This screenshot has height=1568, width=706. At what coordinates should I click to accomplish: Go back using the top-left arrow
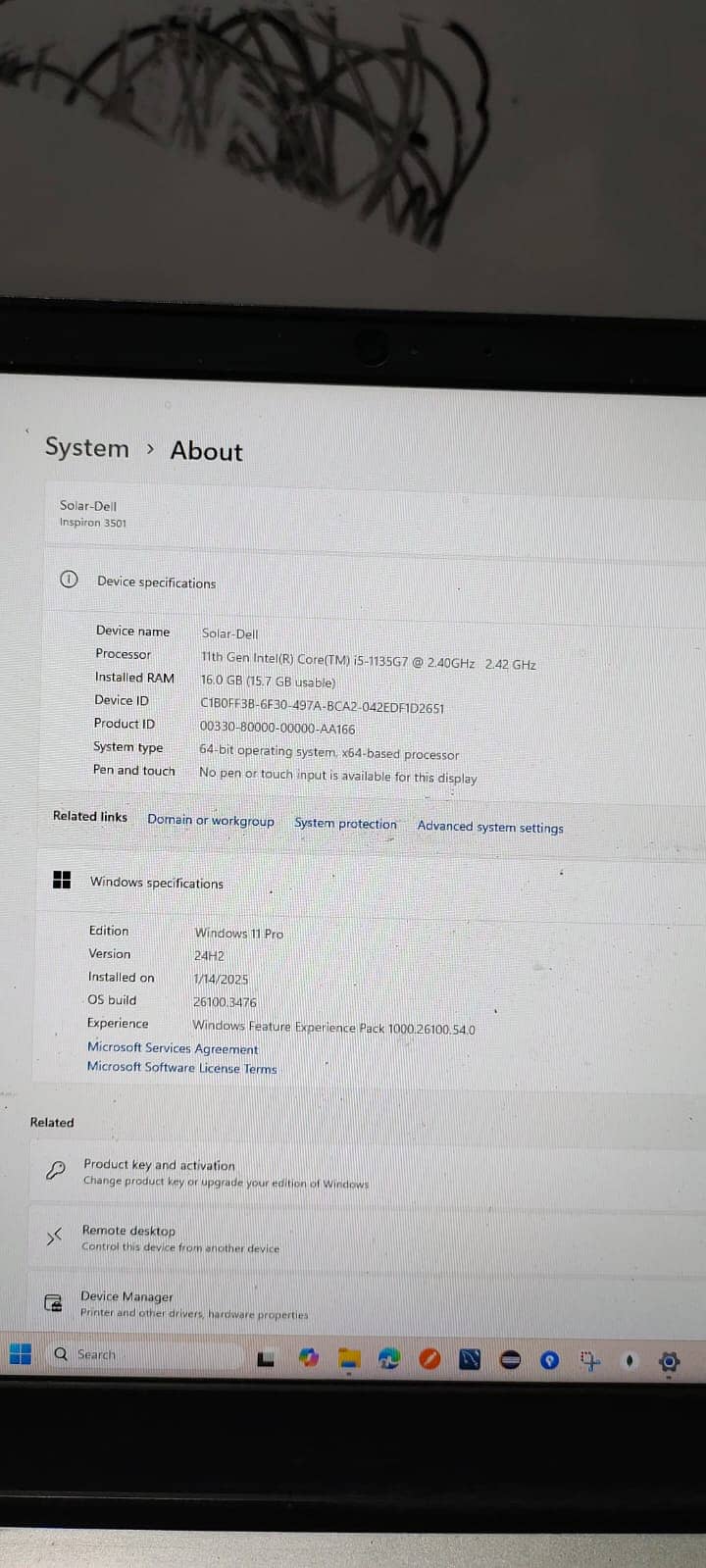(x=26, y=430)
